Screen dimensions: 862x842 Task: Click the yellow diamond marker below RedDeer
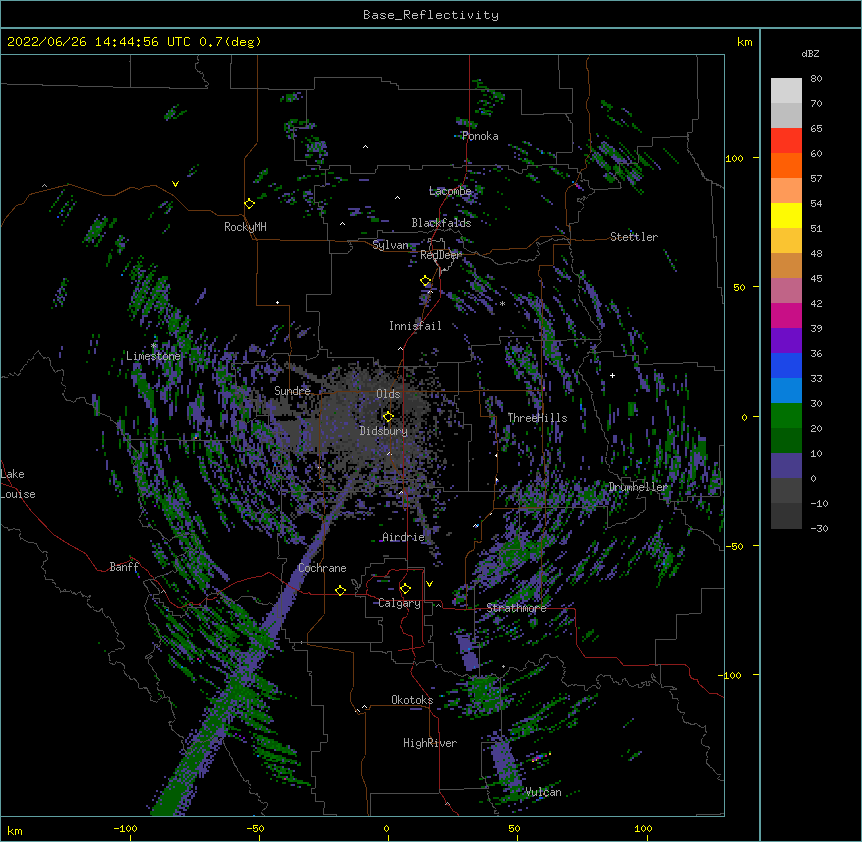tap(426, 281)
